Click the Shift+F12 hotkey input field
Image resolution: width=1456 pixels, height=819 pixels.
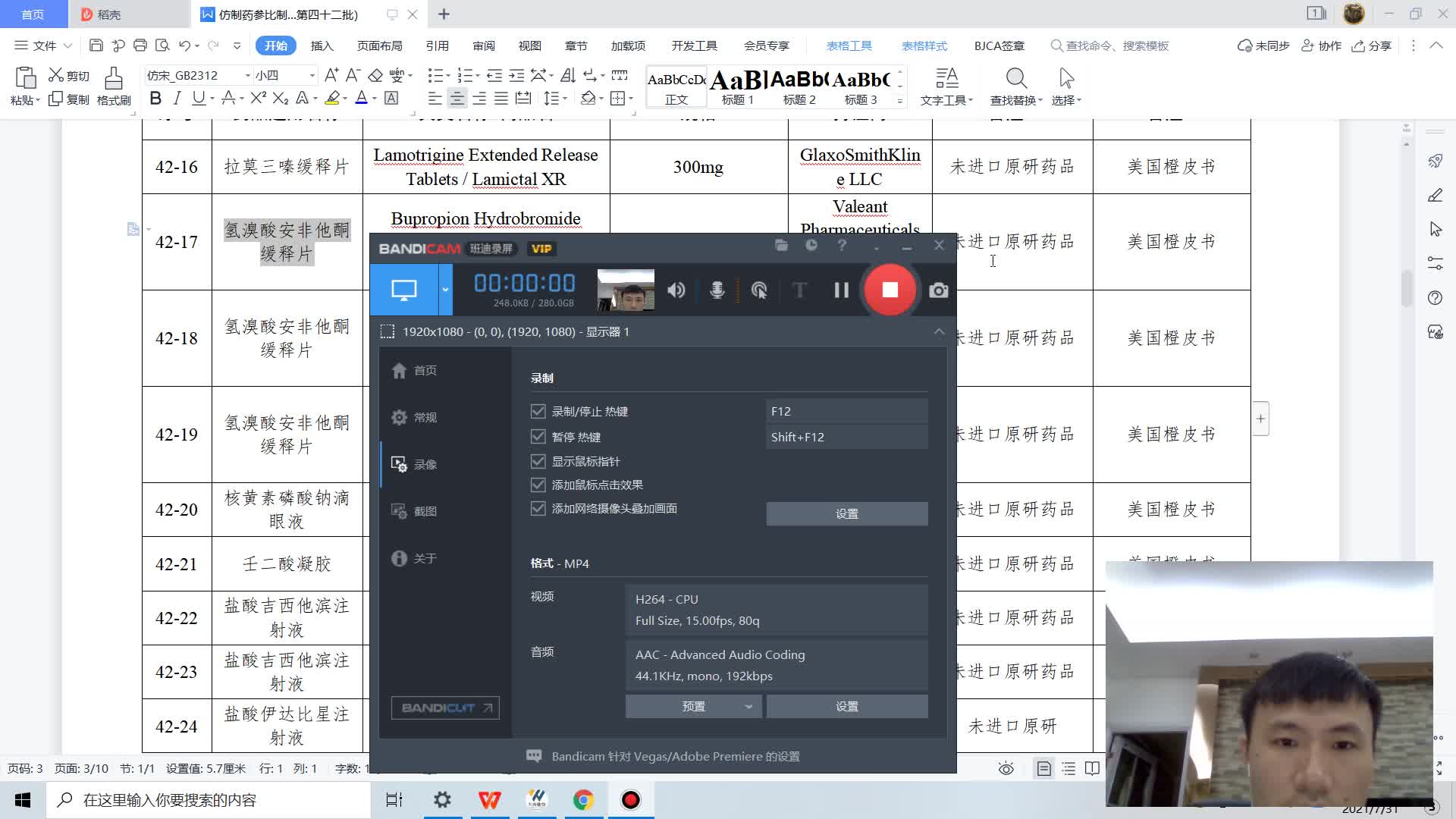click(846, 437)
